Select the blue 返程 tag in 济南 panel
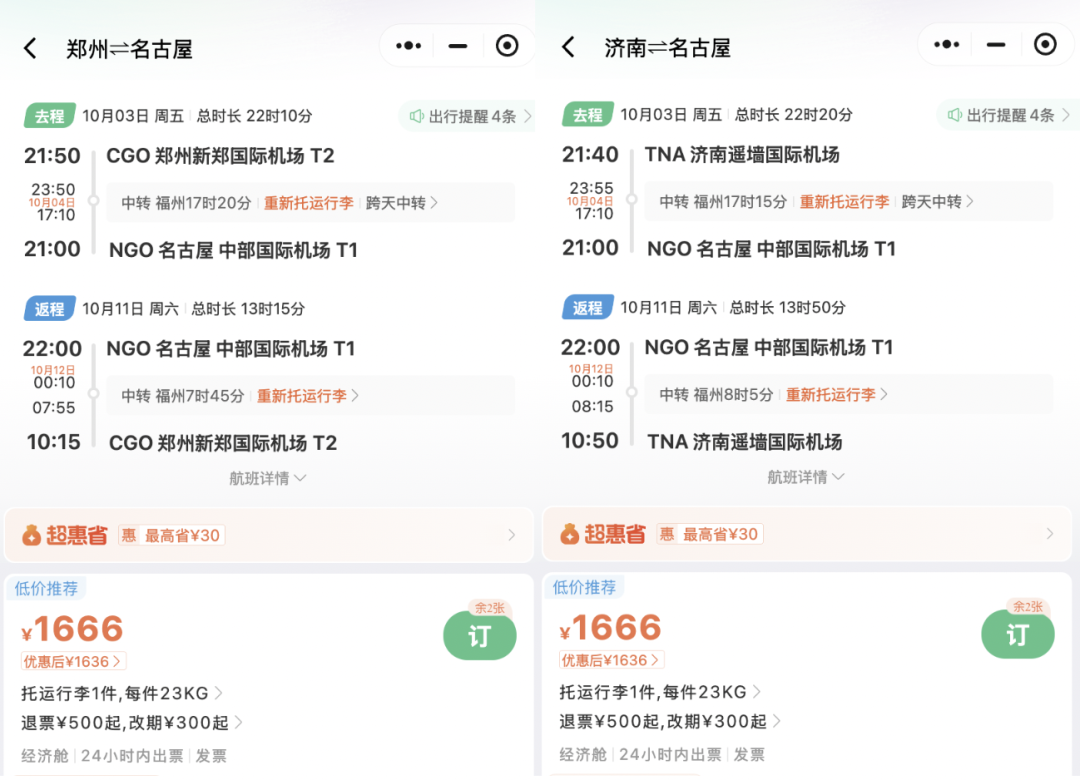The width and height of the screenshot is (1080, 780). [x=588, y=307]
